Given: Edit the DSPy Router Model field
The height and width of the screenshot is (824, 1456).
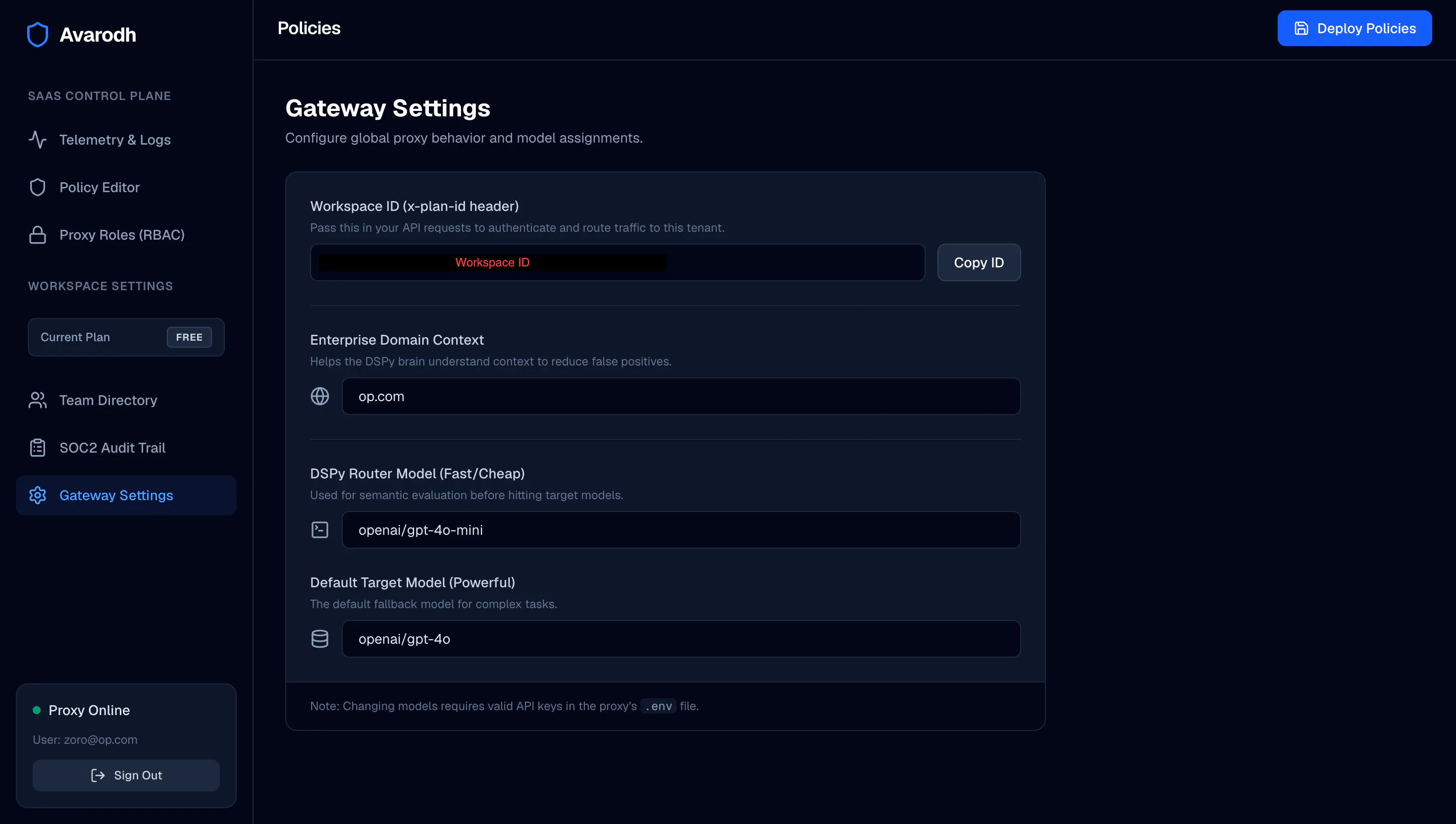Looking at the screenshot, I should tap(681, 530).
